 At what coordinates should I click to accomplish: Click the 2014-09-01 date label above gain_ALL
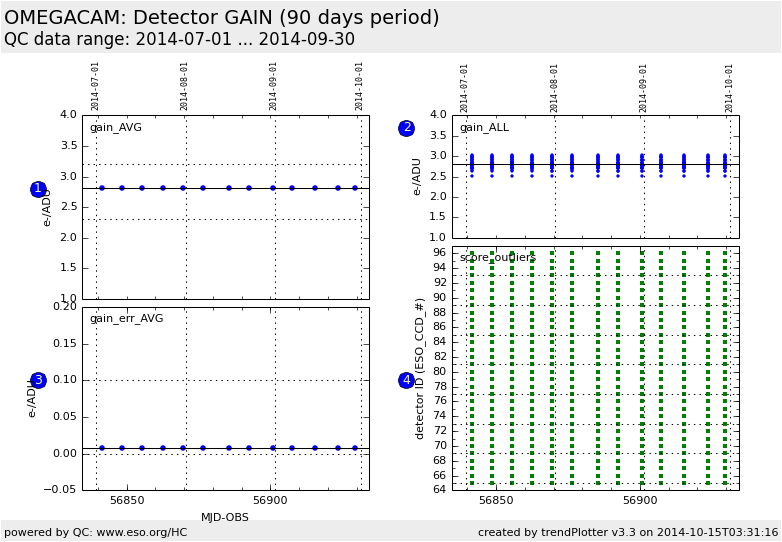click(x=643, y=87)
